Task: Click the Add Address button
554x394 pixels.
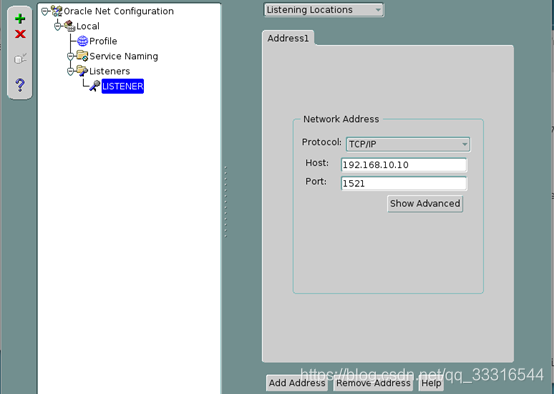Action: (x=297, y=383)
